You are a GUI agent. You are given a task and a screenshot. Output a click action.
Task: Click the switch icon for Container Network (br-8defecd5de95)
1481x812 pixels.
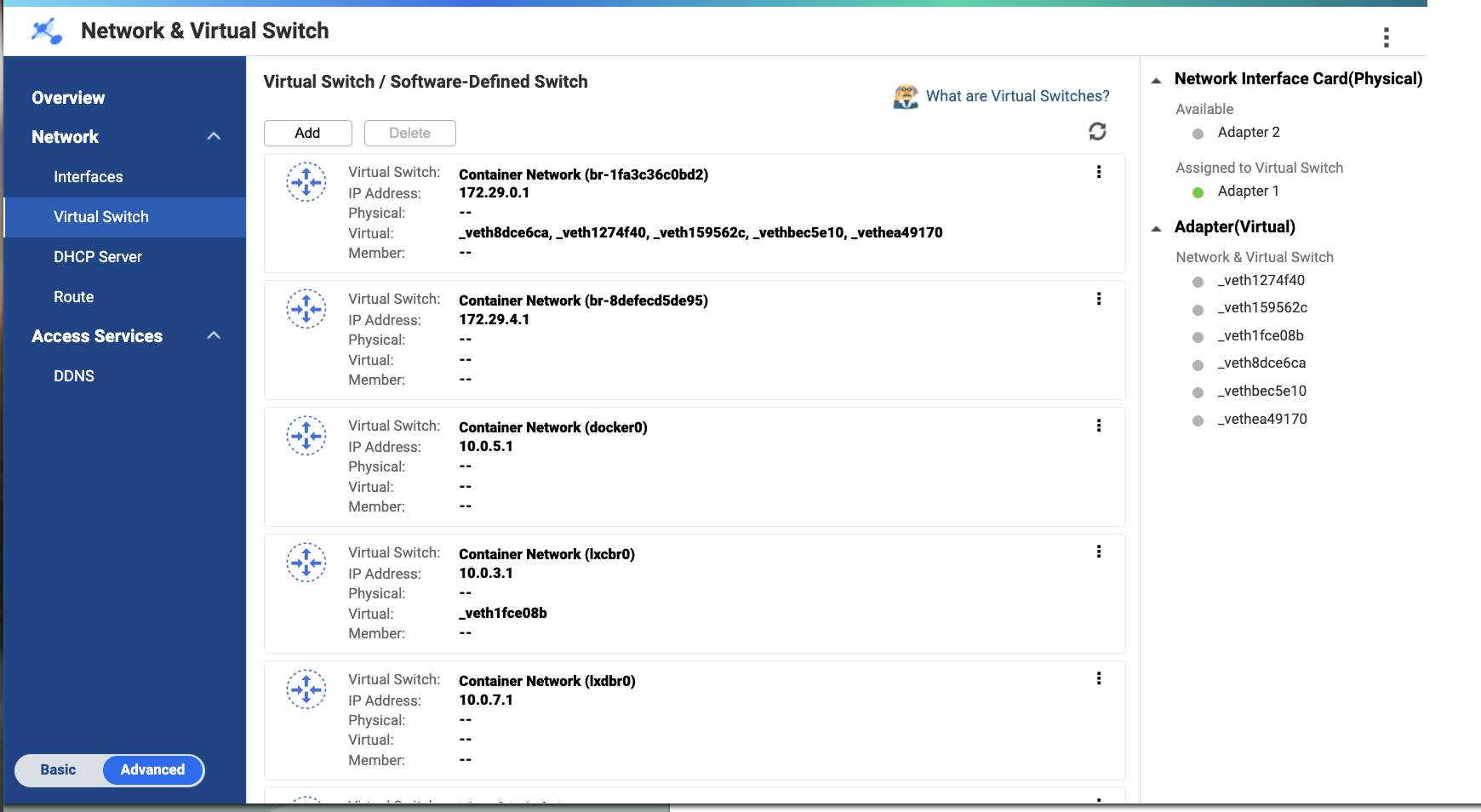[x=306, y=309]
